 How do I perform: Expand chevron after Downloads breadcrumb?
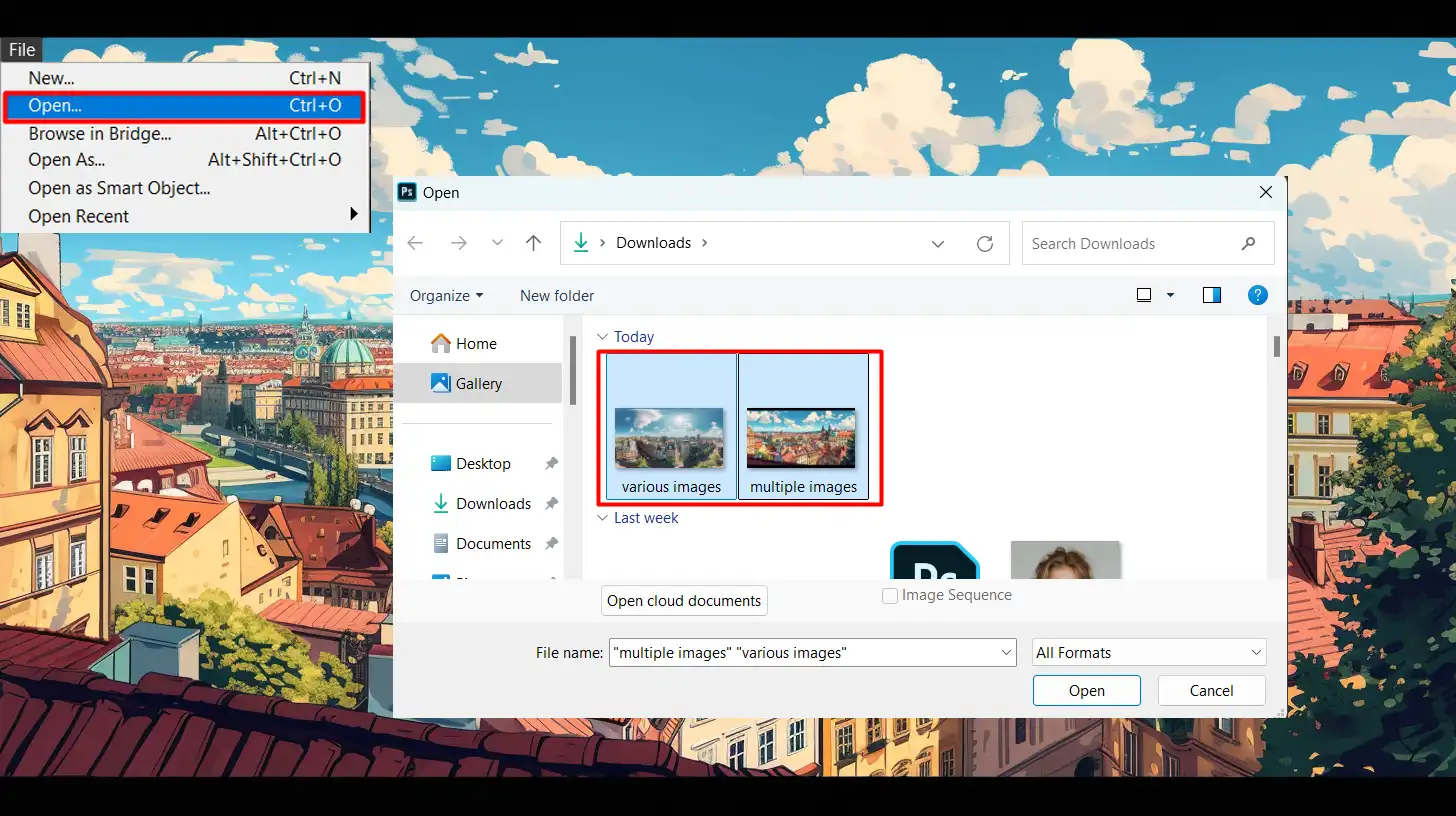click(x=705, y=243)
